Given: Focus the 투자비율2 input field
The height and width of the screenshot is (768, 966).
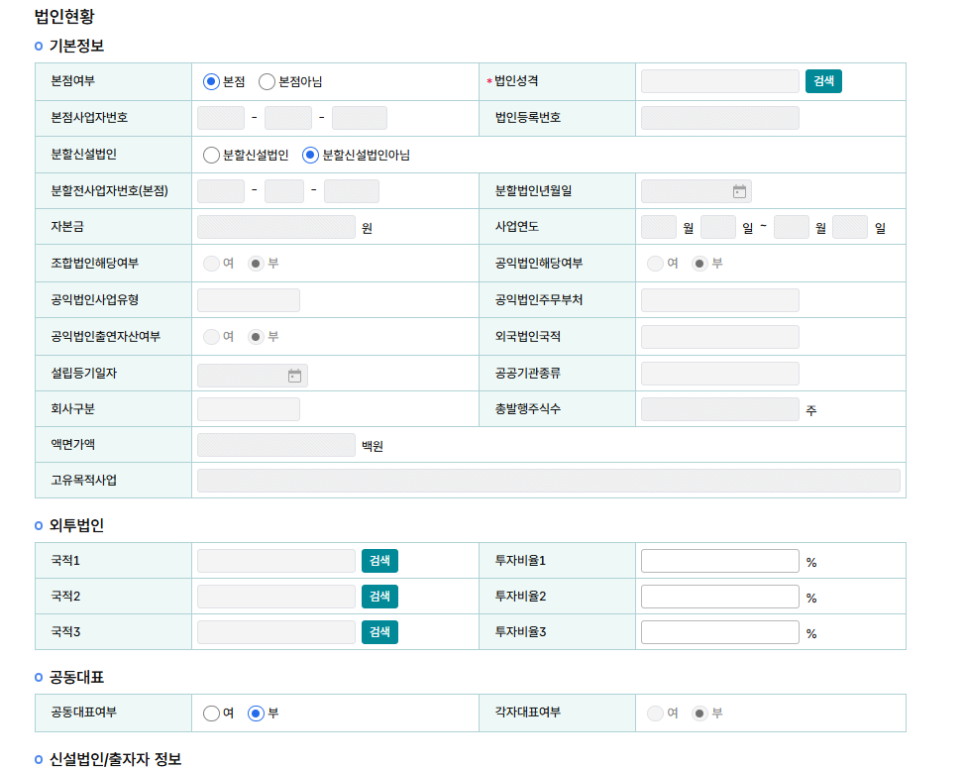Looking at the screenshot, I should coord(720,597).
